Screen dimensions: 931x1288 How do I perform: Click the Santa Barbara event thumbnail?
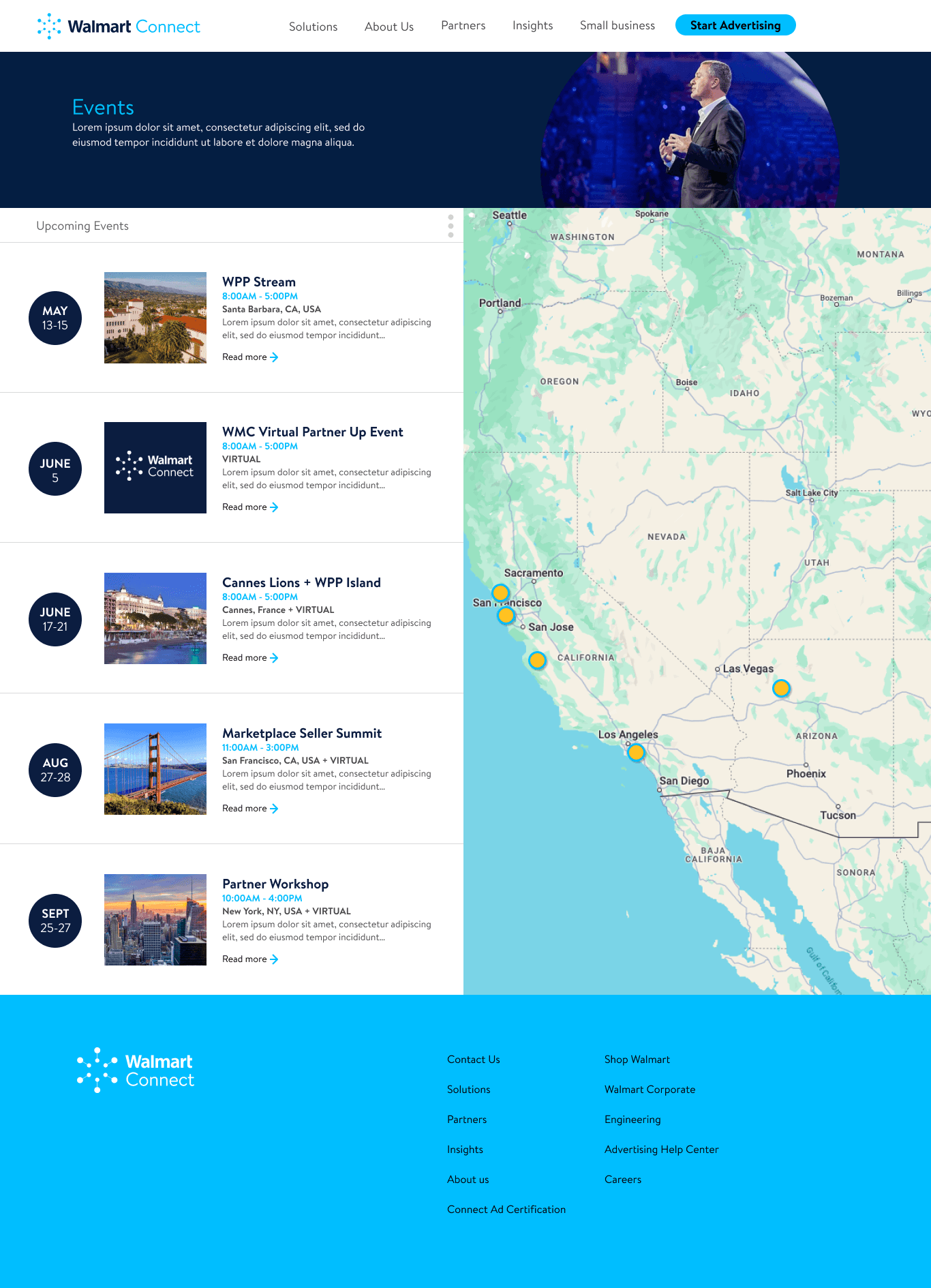pyautogui.click(x=155, y=318)
